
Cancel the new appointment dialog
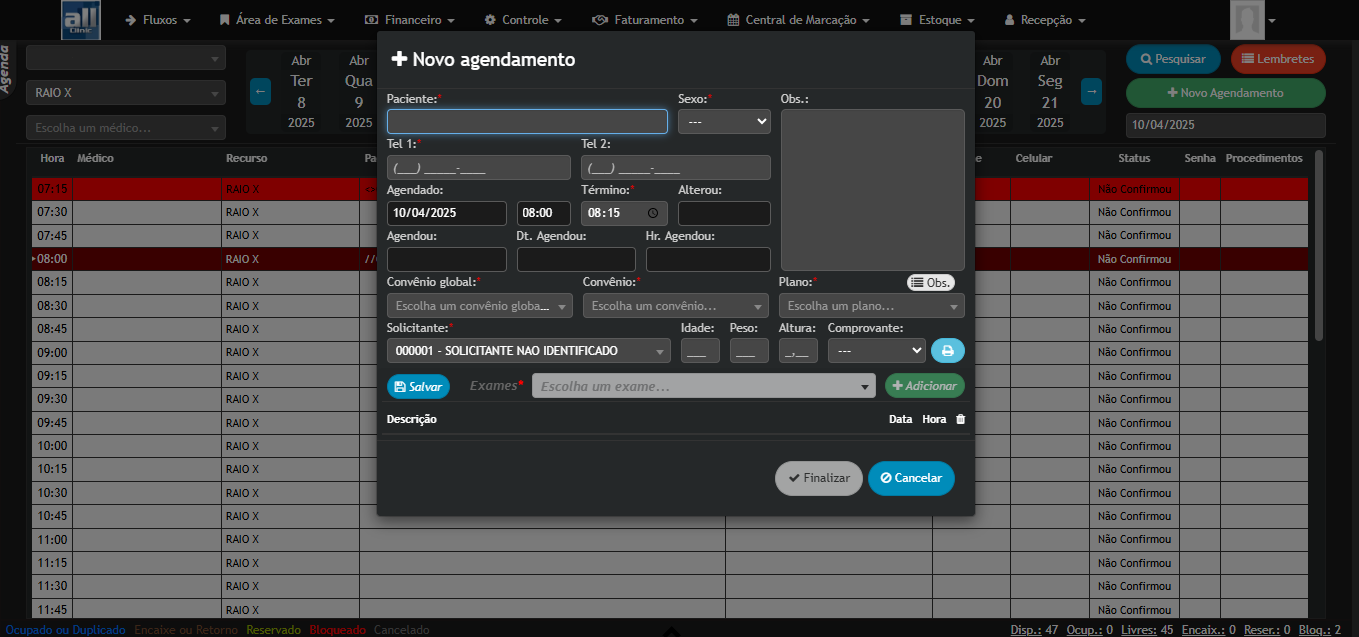[x=910, y=478]
